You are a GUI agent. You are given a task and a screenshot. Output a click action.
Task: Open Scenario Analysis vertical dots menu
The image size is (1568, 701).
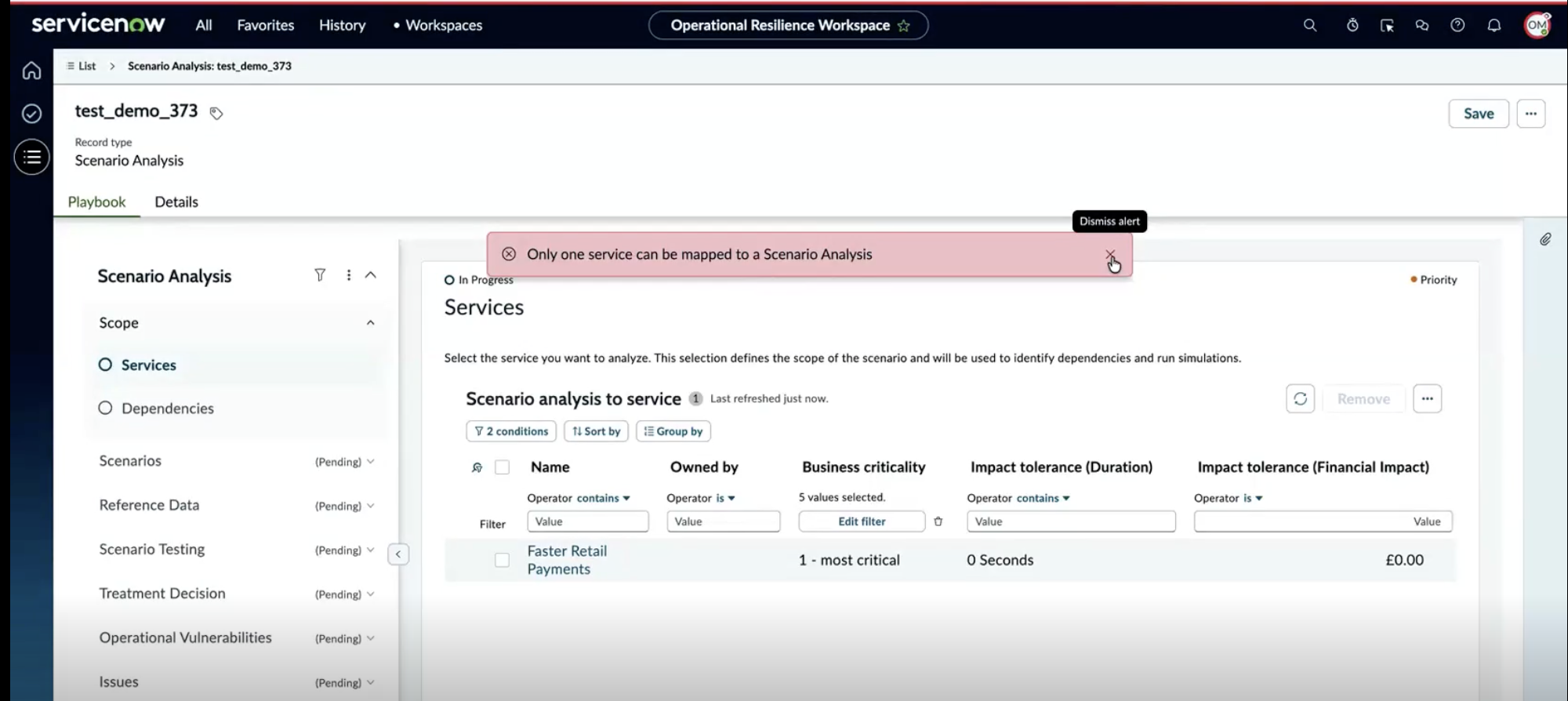click(348, 275)
